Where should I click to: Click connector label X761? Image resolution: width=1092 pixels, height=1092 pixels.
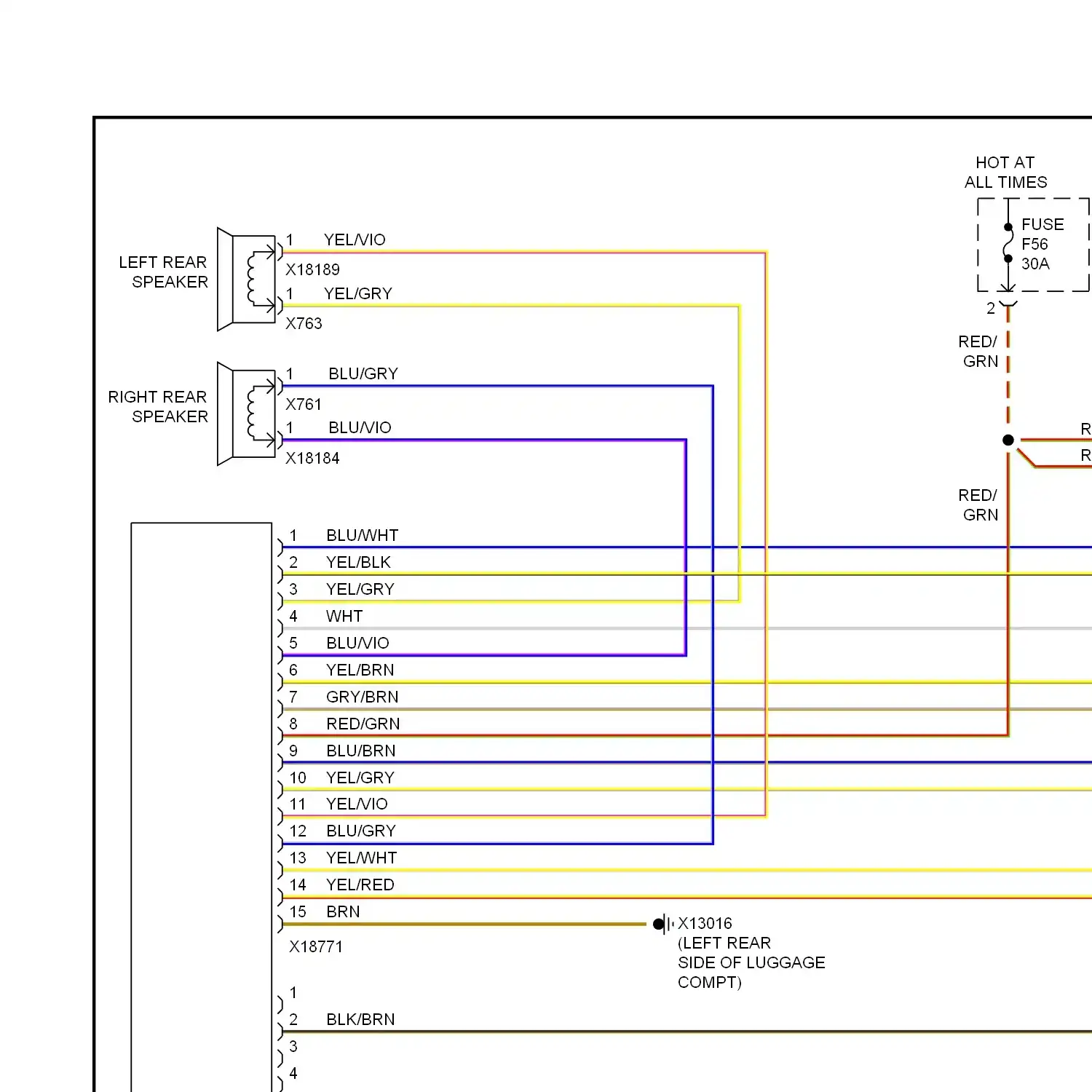304,404
